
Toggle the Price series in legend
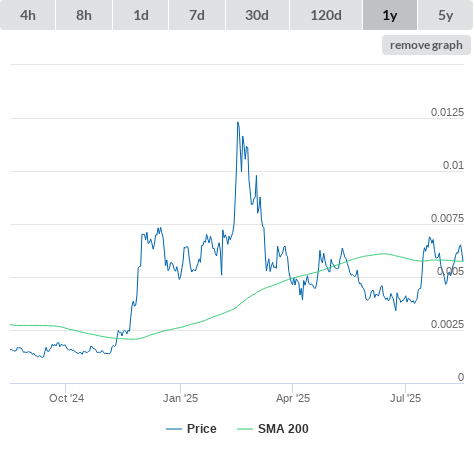(202, 429)
